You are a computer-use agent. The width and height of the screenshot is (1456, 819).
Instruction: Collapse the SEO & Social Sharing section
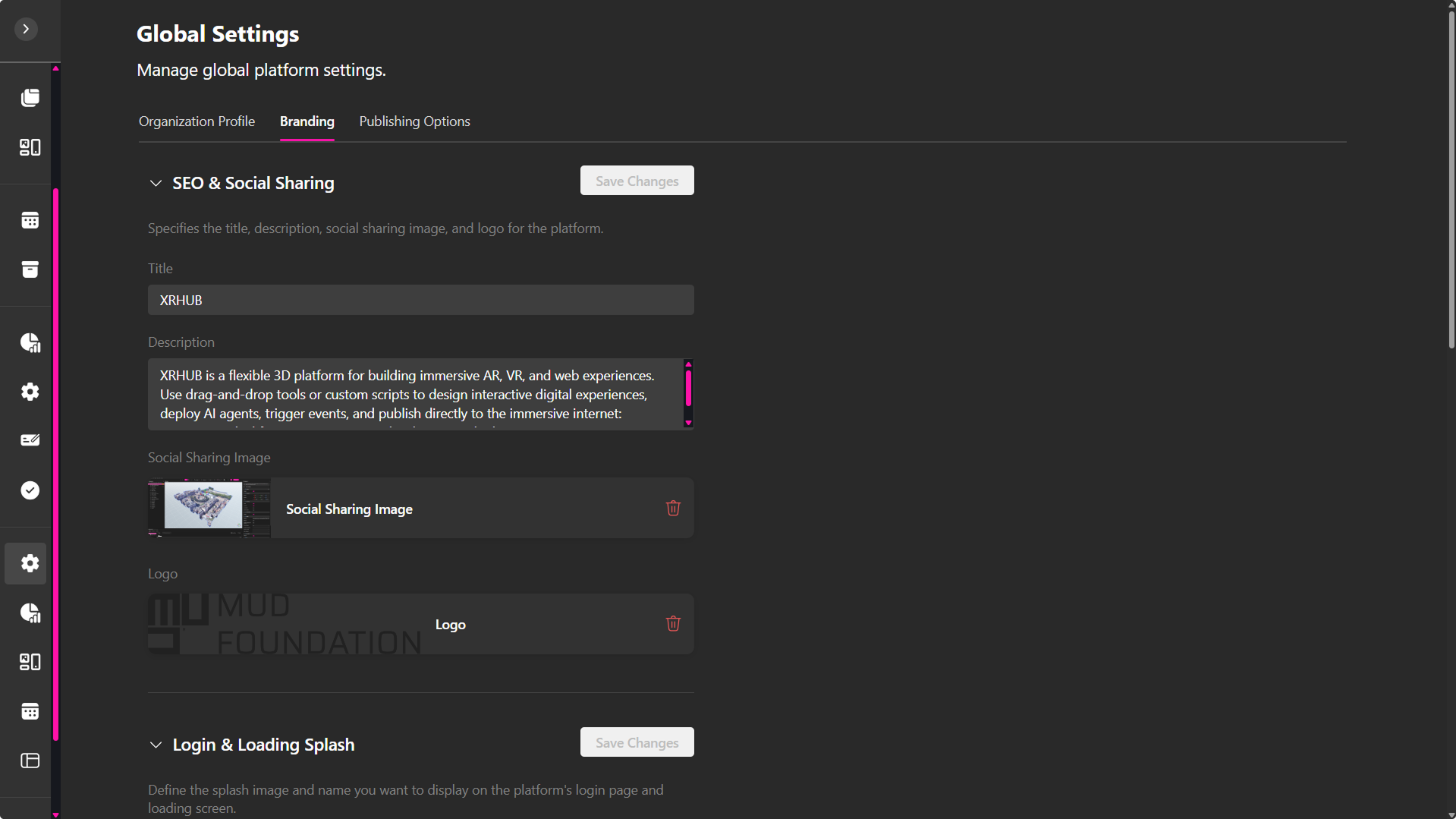pos(156,183)
